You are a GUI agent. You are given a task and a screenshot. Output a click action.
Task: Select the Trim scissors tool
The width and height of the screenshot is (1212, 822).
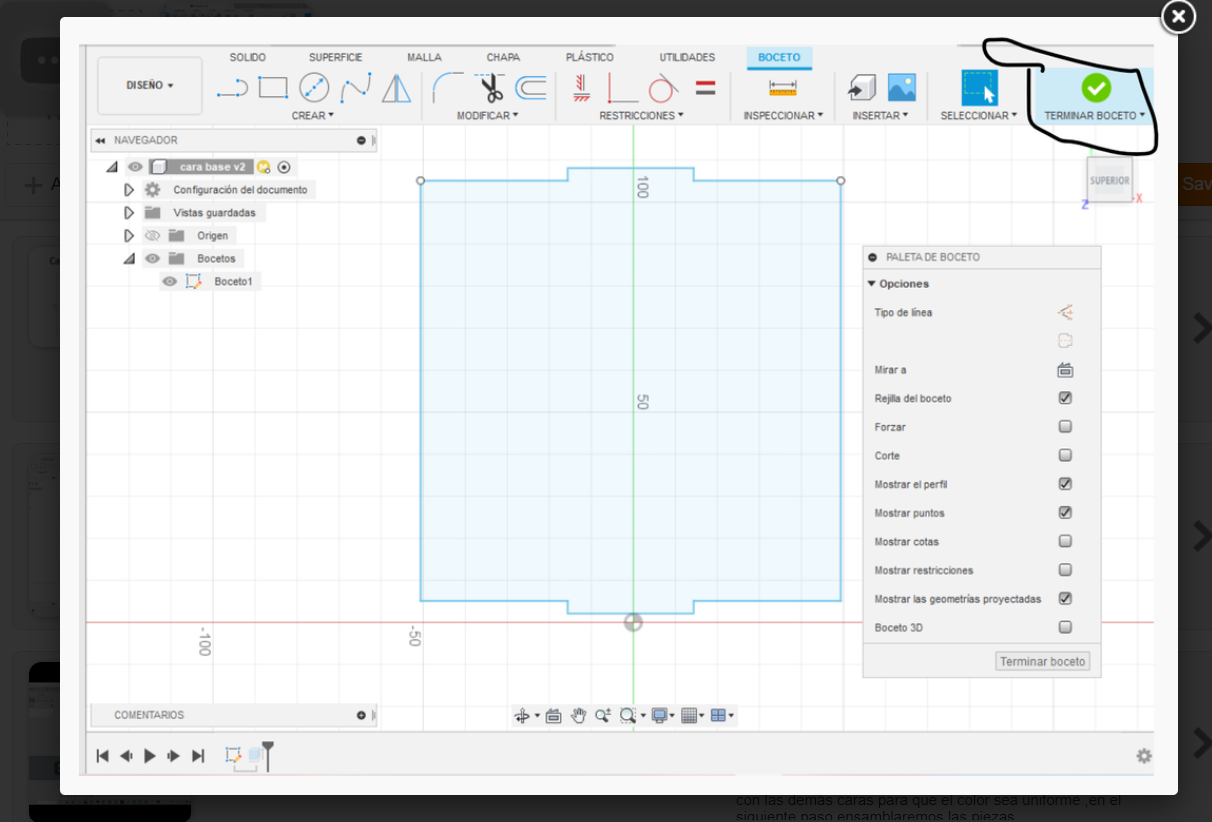(x=491, y=88)
